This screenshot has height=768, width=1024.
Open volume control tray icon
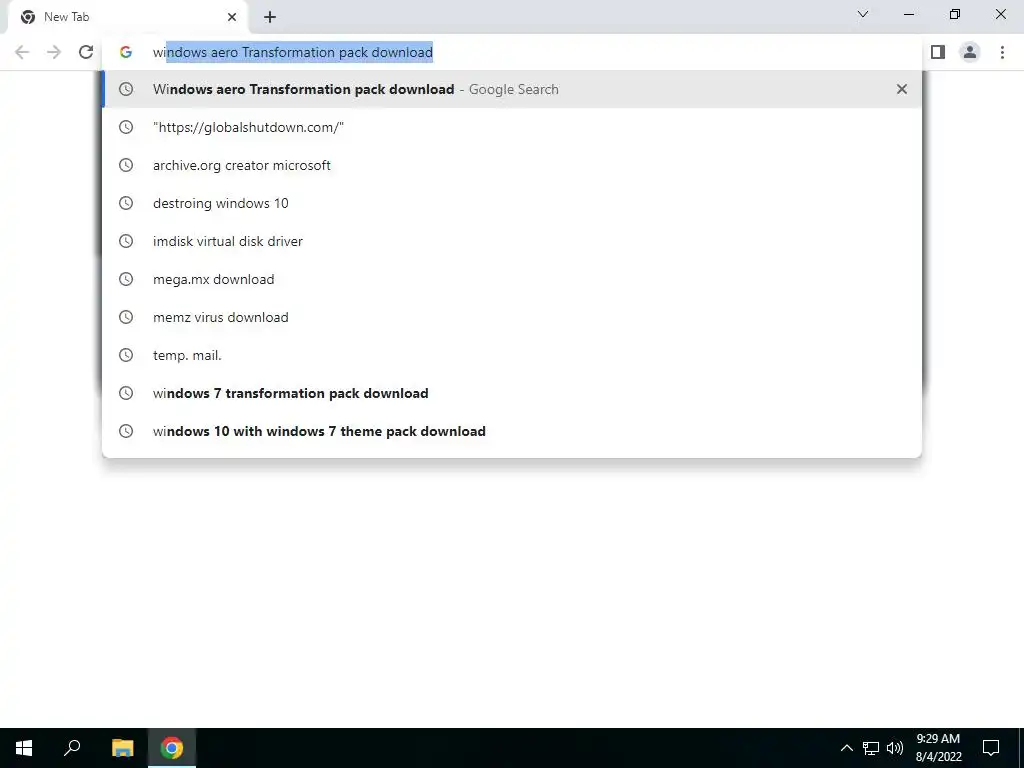(x=895, y=748)
